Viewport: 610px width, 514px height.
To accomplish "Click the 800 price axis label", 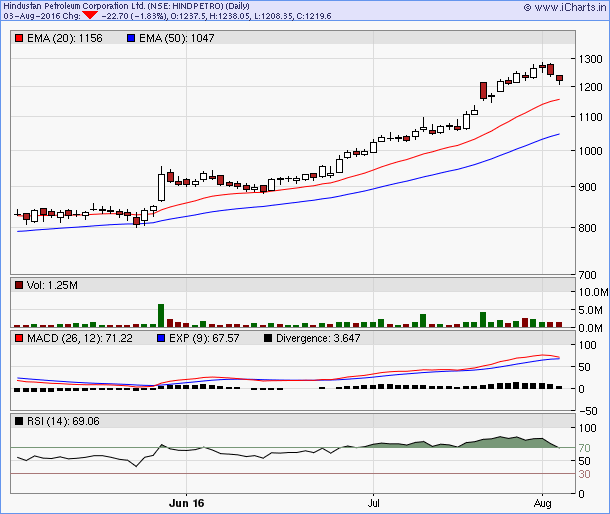I will tap(587, 228).
